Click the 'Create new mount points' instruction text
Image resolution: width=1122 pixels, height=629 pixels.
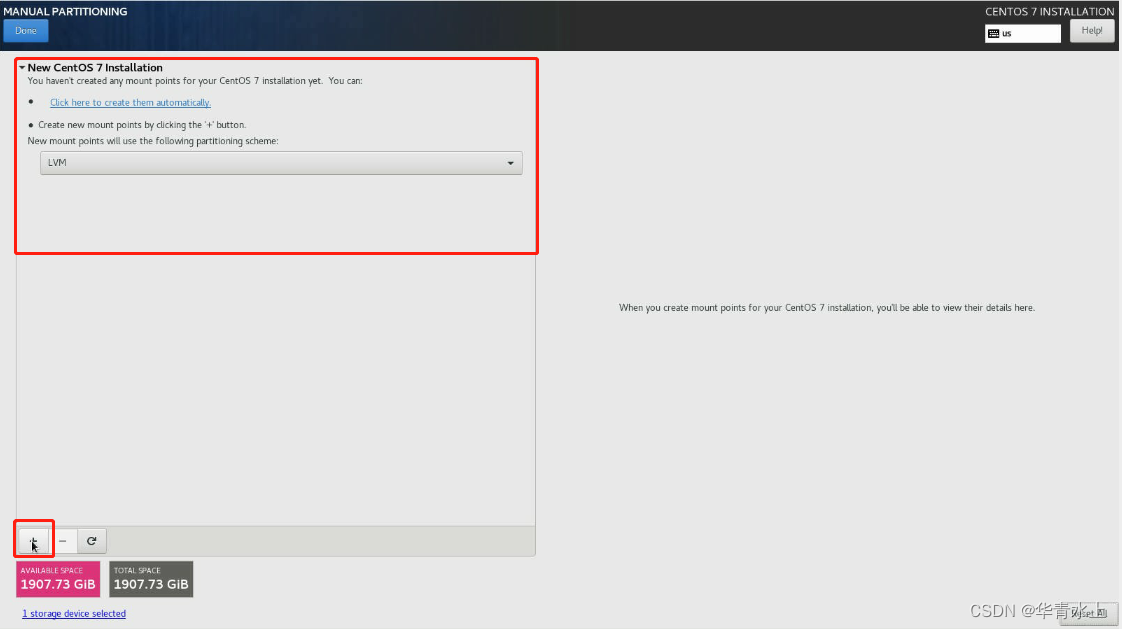[x=142, y=125]
